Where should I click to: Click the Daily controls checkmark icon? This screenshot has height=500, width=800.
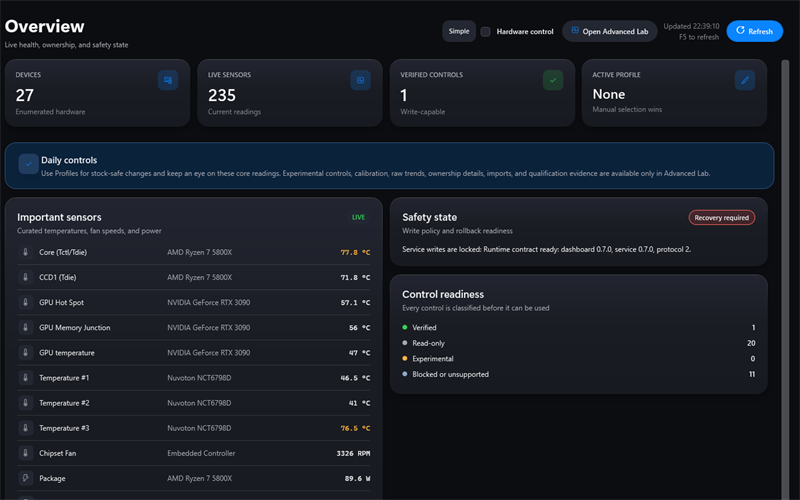(x=29, y=164)
